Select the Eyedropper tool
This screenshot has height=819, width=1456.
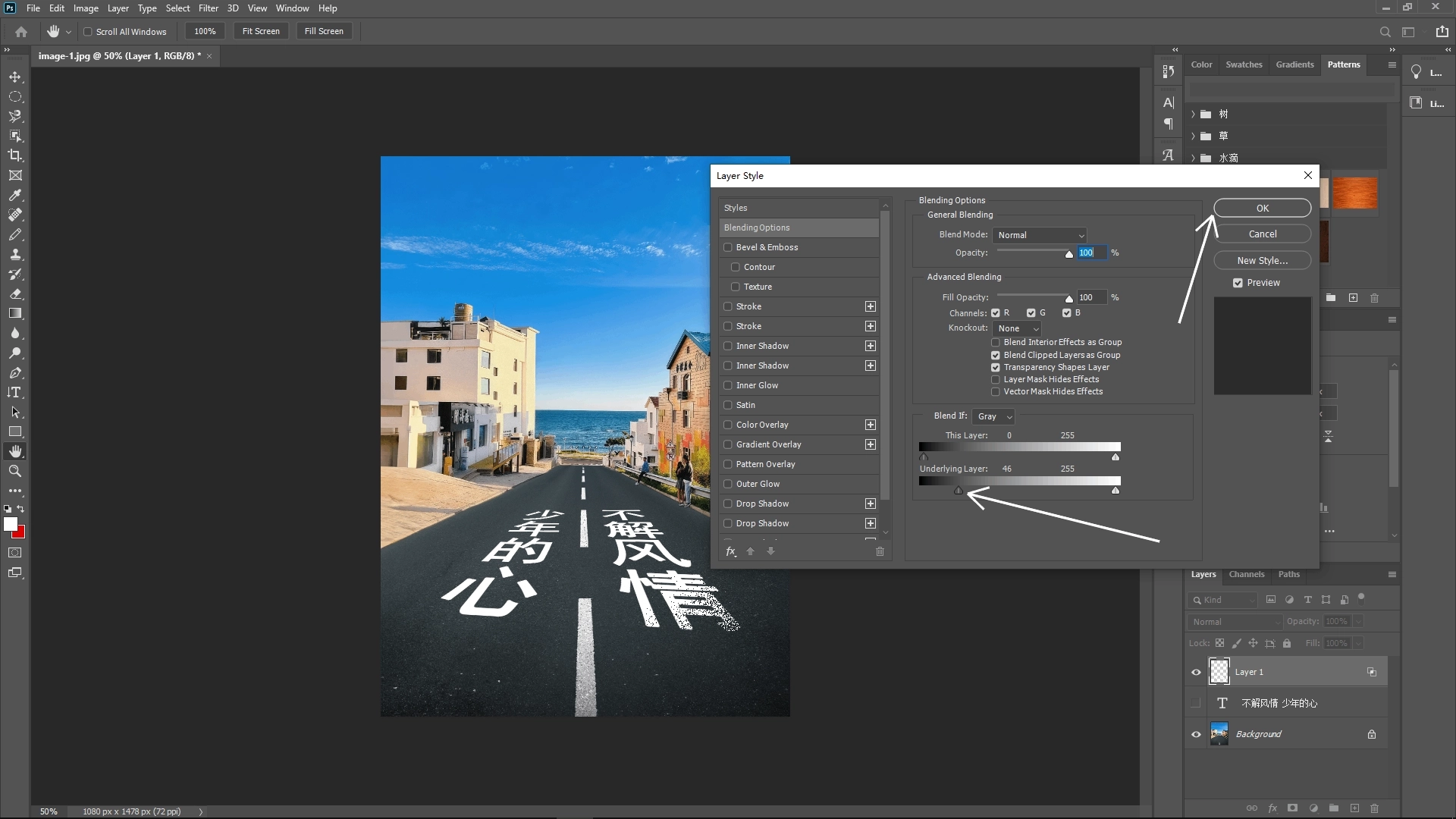[15, 196]
